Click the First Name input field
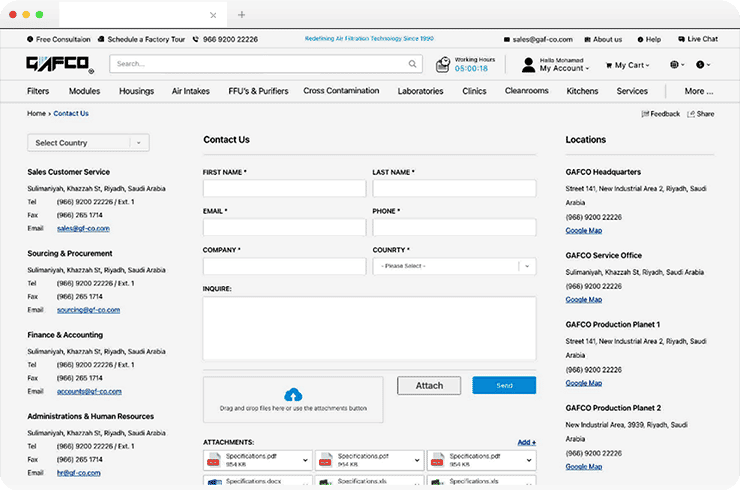740x490 pixels. click(x=285, y=188)
